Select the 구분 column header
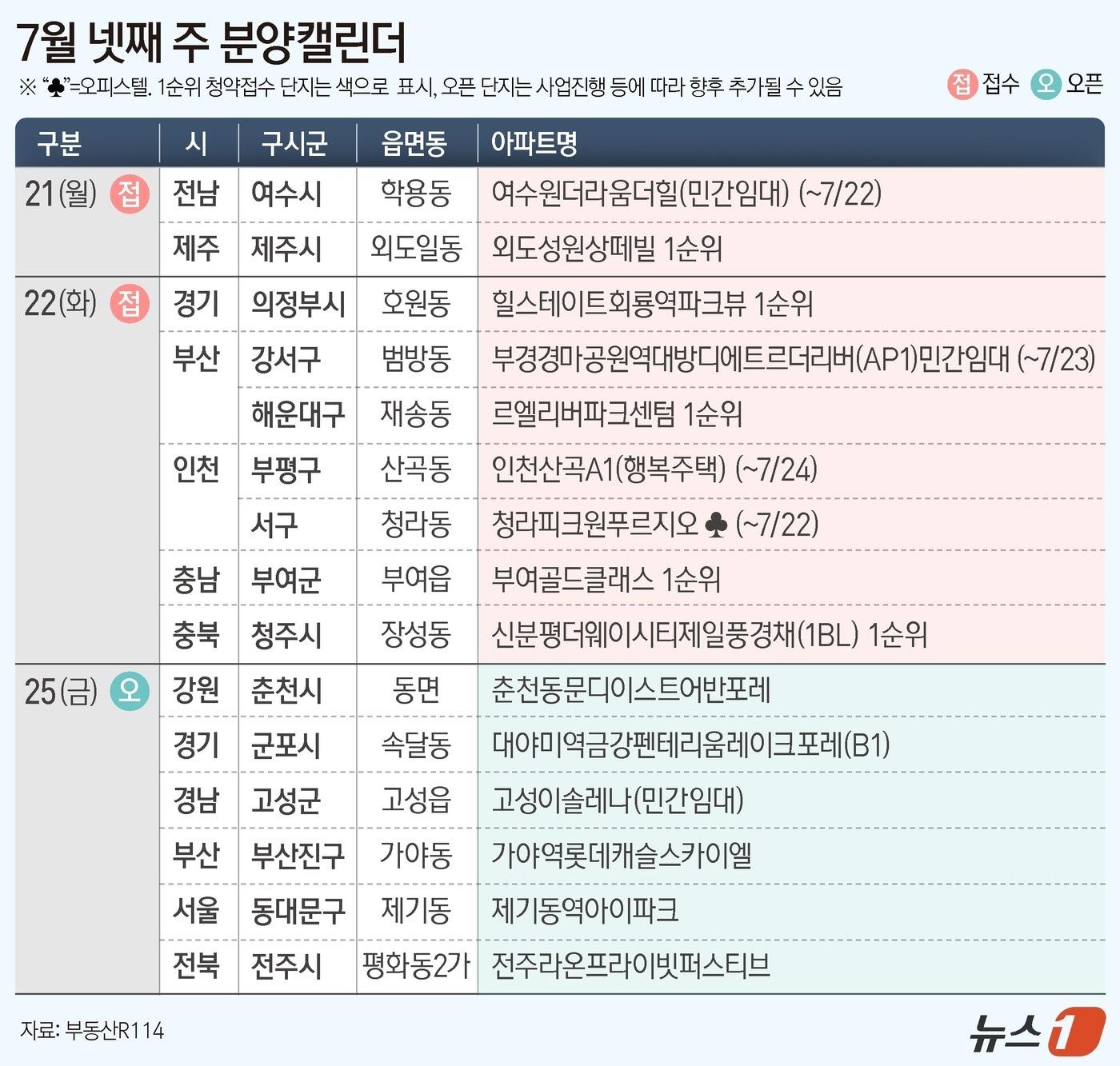Viewport: 1120px width, 1066px height. (60, 144)
